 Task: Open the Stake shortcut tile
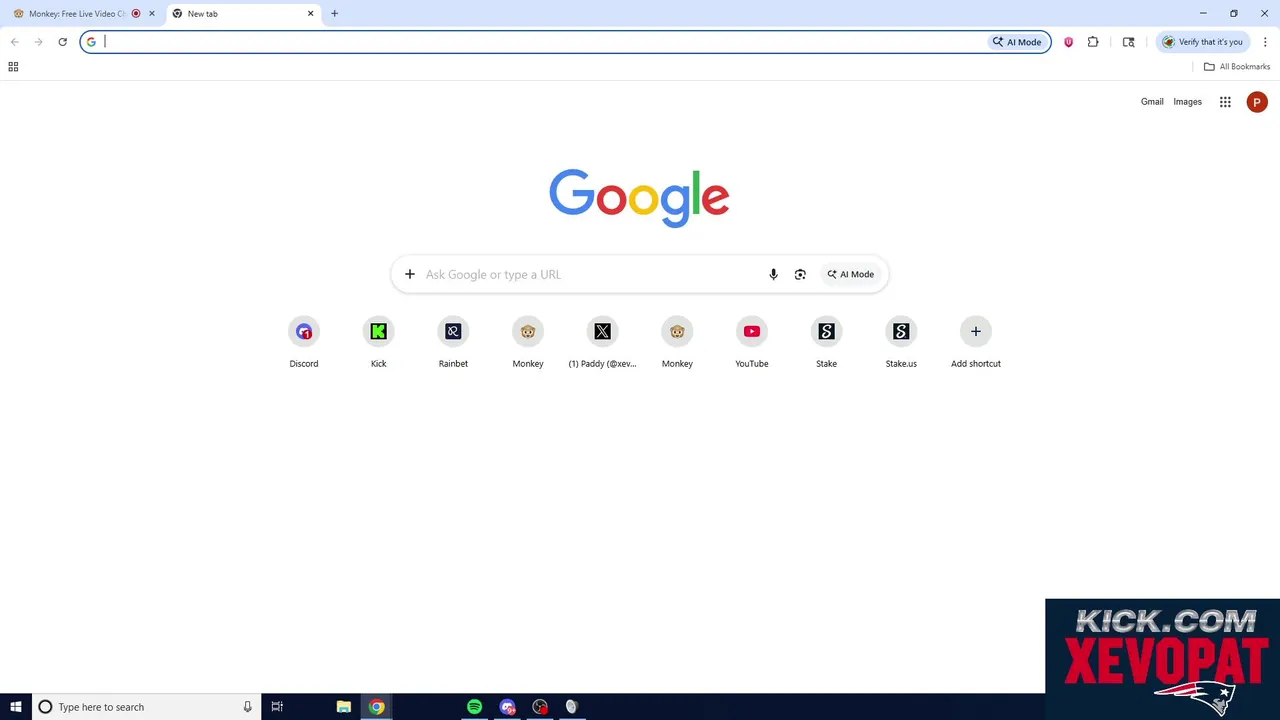tap(826, 342)
